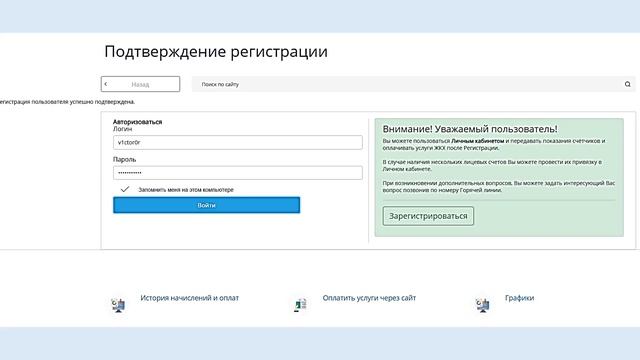Viewport: 640px width, 360px height.
Task: Click the blue Войти button
Action: pos(207,205)
